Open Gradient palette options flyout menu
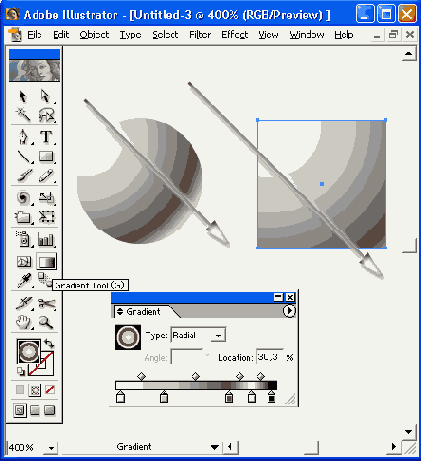The width and height of the screenshot is (421, 461). (x=289, y=311)
